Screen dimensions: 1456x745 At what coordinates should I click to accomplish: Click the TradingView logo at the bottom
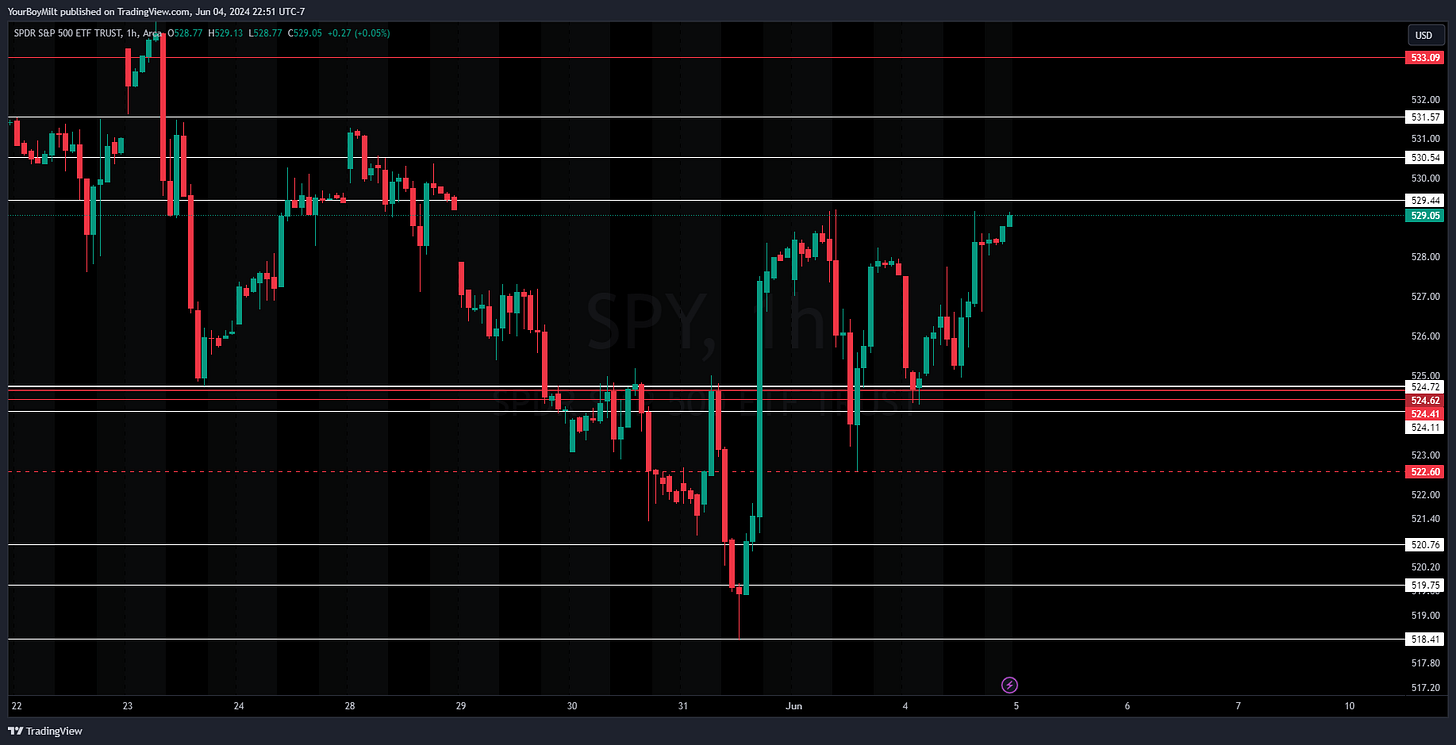click(x=46, y=731)
